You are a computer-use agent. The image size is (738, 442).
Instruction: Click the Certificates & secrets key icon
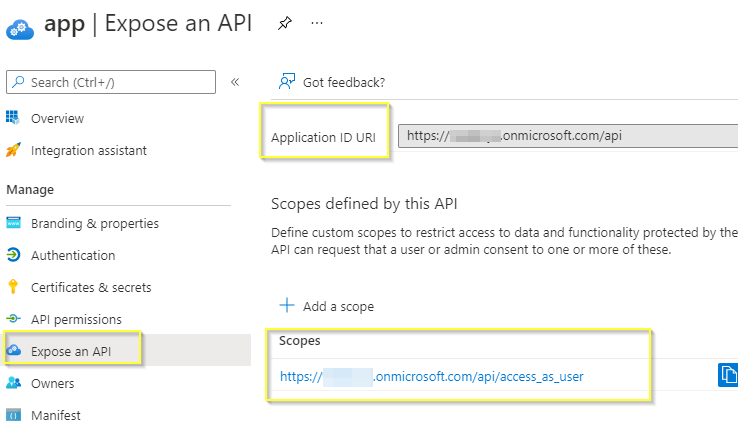click(13, 286)
